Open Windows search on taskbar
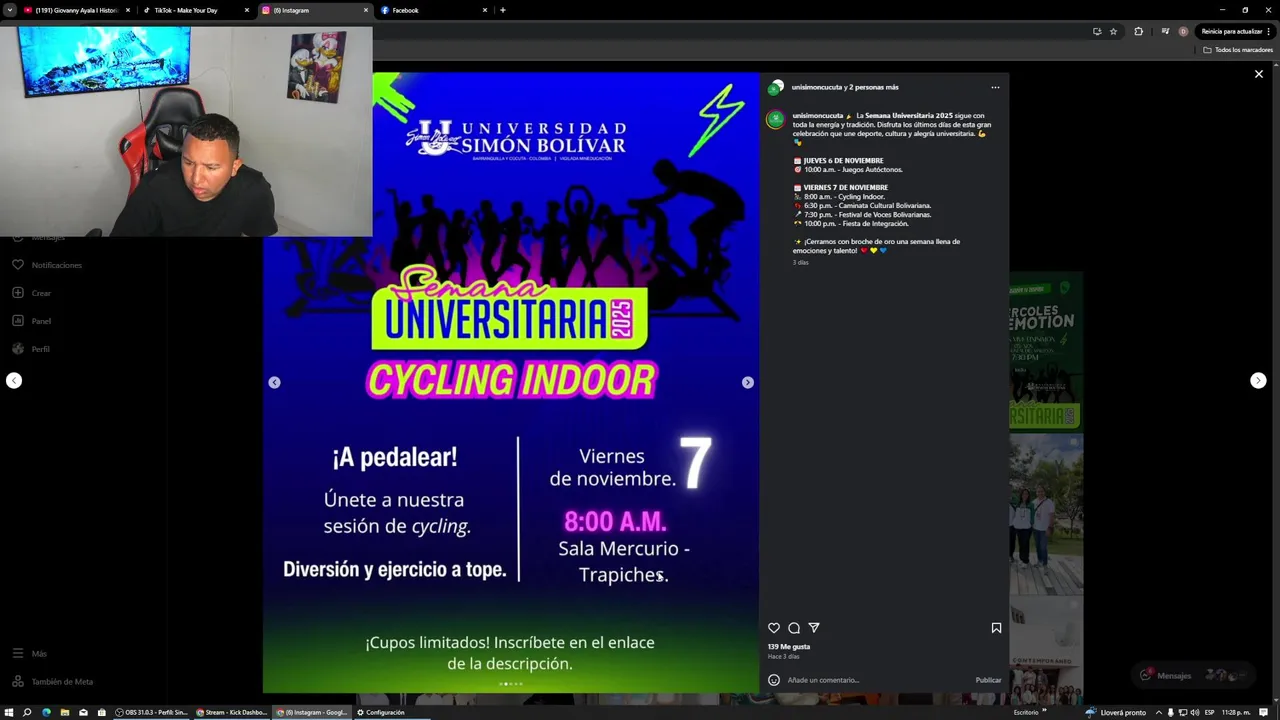The image size is (1280, 720). pyautogui.click(x=27, y=712)
